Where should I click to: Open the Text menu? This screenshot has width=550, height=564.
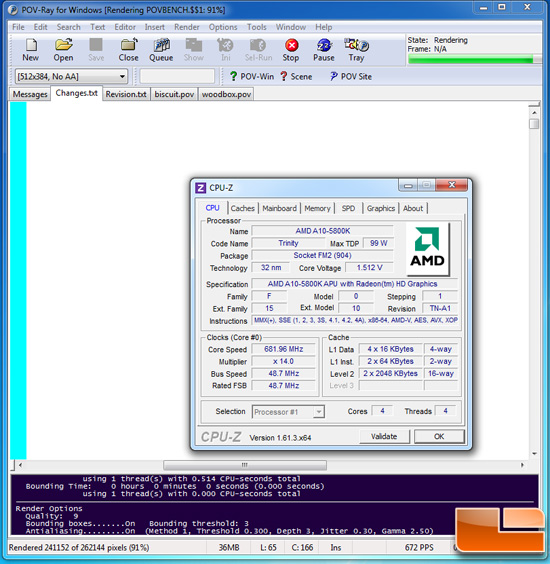tap(97, 27)
